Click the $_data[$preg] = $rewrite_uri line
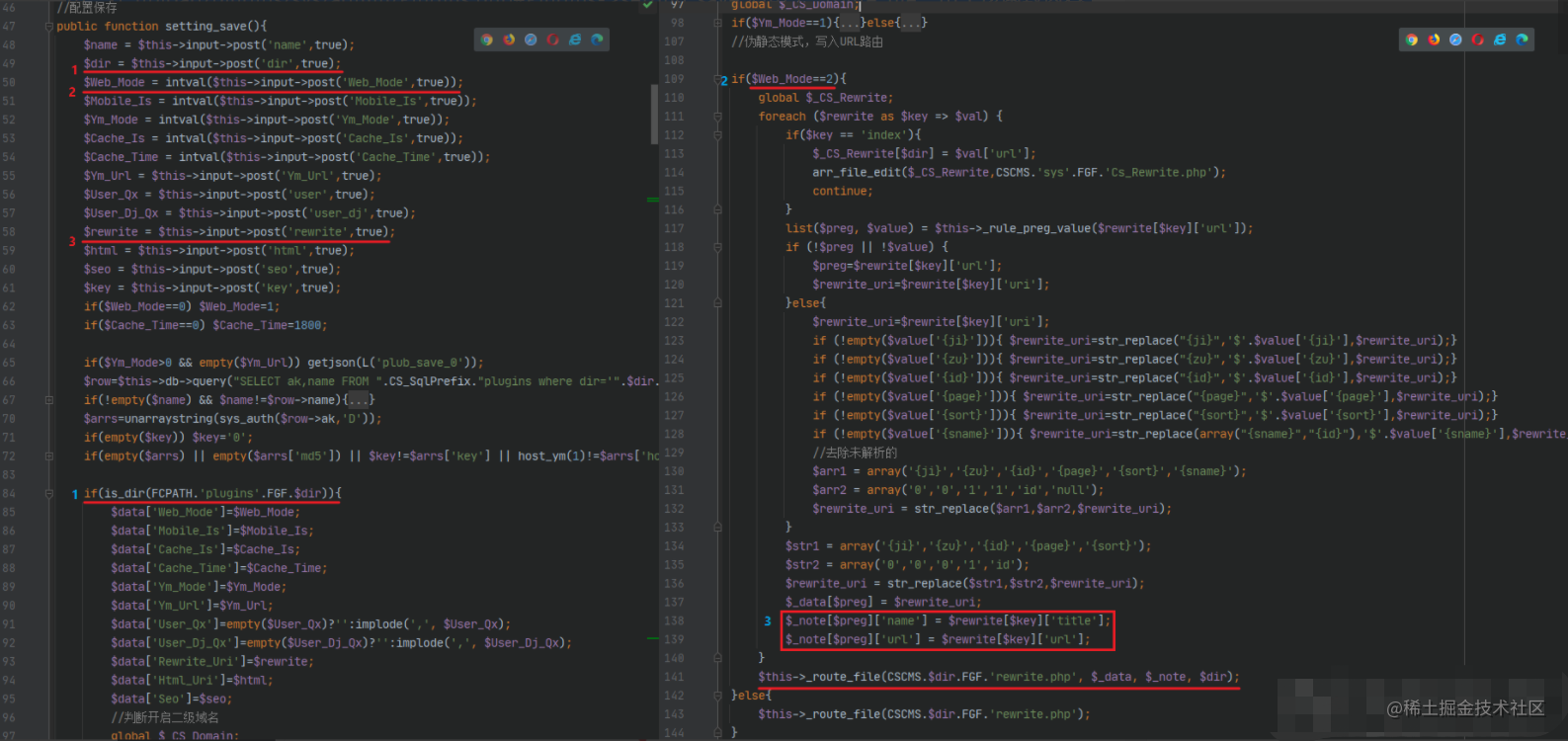This screenshot has height=741, width=1568. (883, 603)
